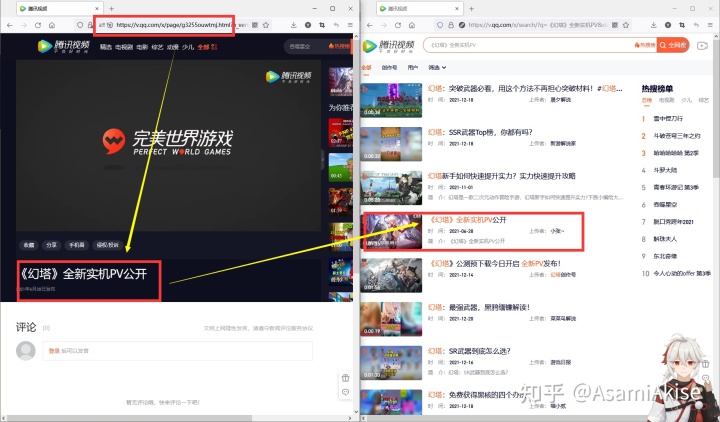Open the thumbnail of 幻塔：突破武器必看 result
The width and height of the screenshot is (720, 422).
pyautogui.click(x=391, y=100)
